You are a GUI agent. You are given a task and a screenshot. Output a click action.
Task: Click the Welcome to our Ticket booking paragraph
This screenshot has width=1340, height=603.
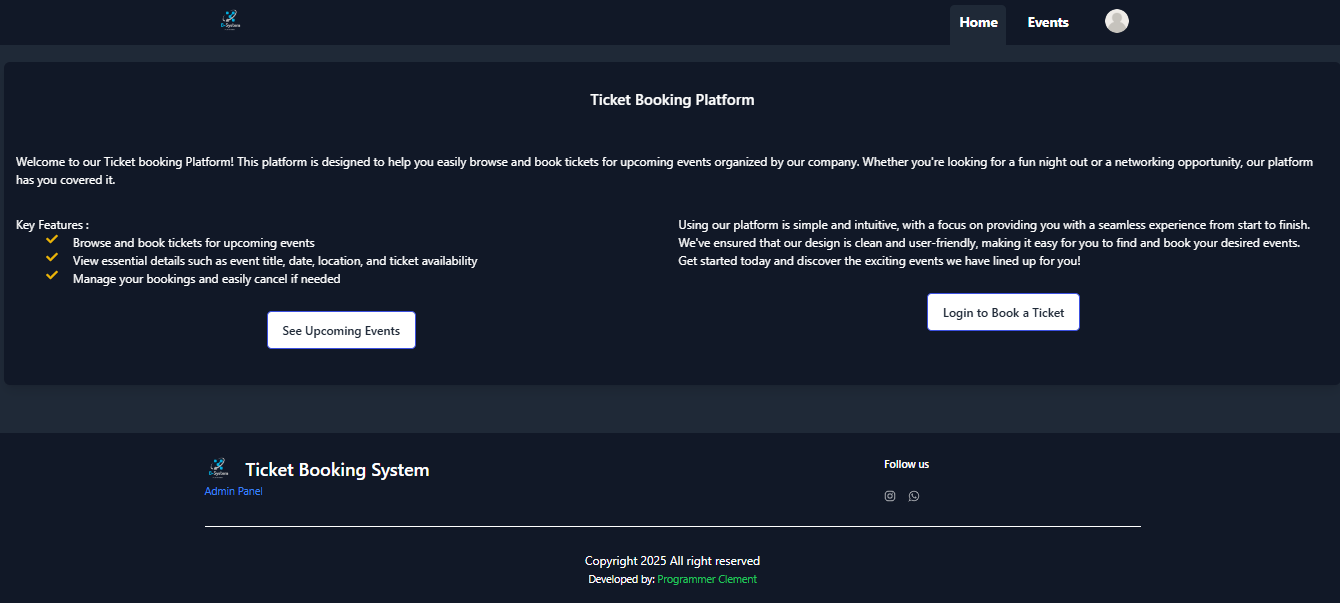point(665,170)
